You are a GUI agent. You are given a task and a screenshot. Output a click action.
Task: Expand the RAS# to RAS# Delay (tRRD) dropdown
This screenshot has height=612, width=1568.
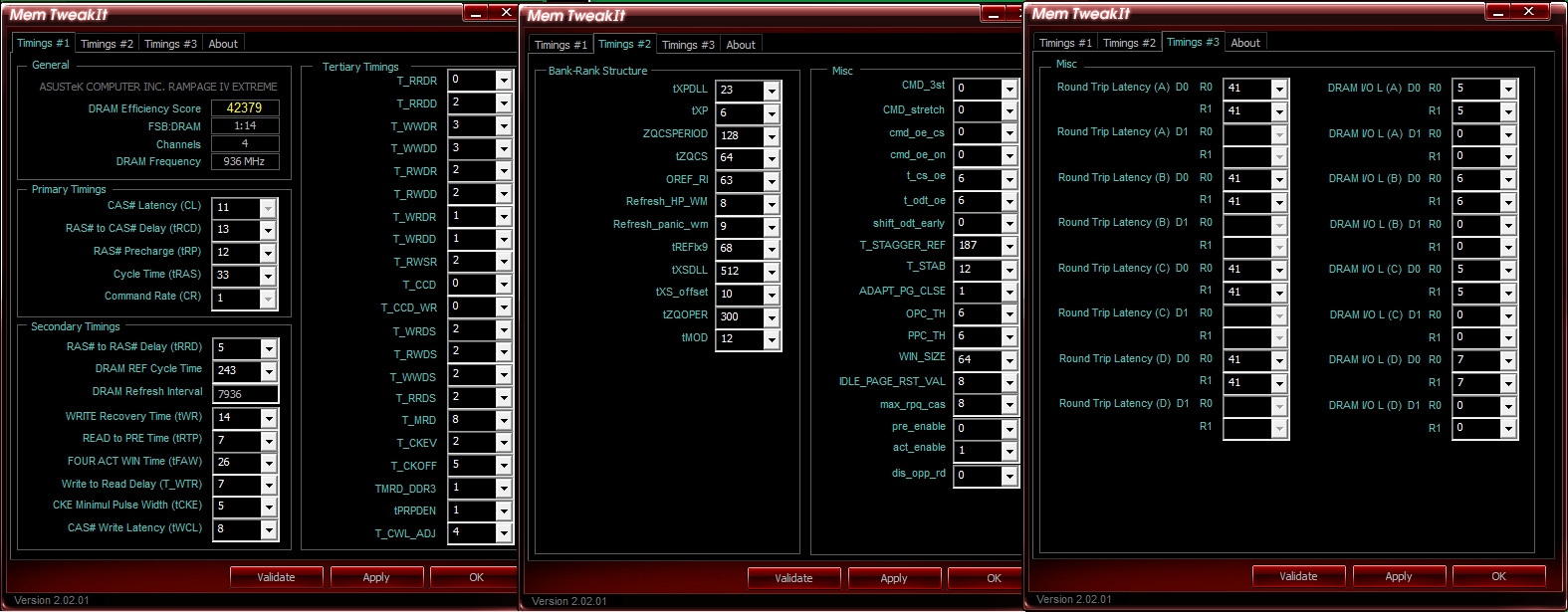tap(268, 348)
